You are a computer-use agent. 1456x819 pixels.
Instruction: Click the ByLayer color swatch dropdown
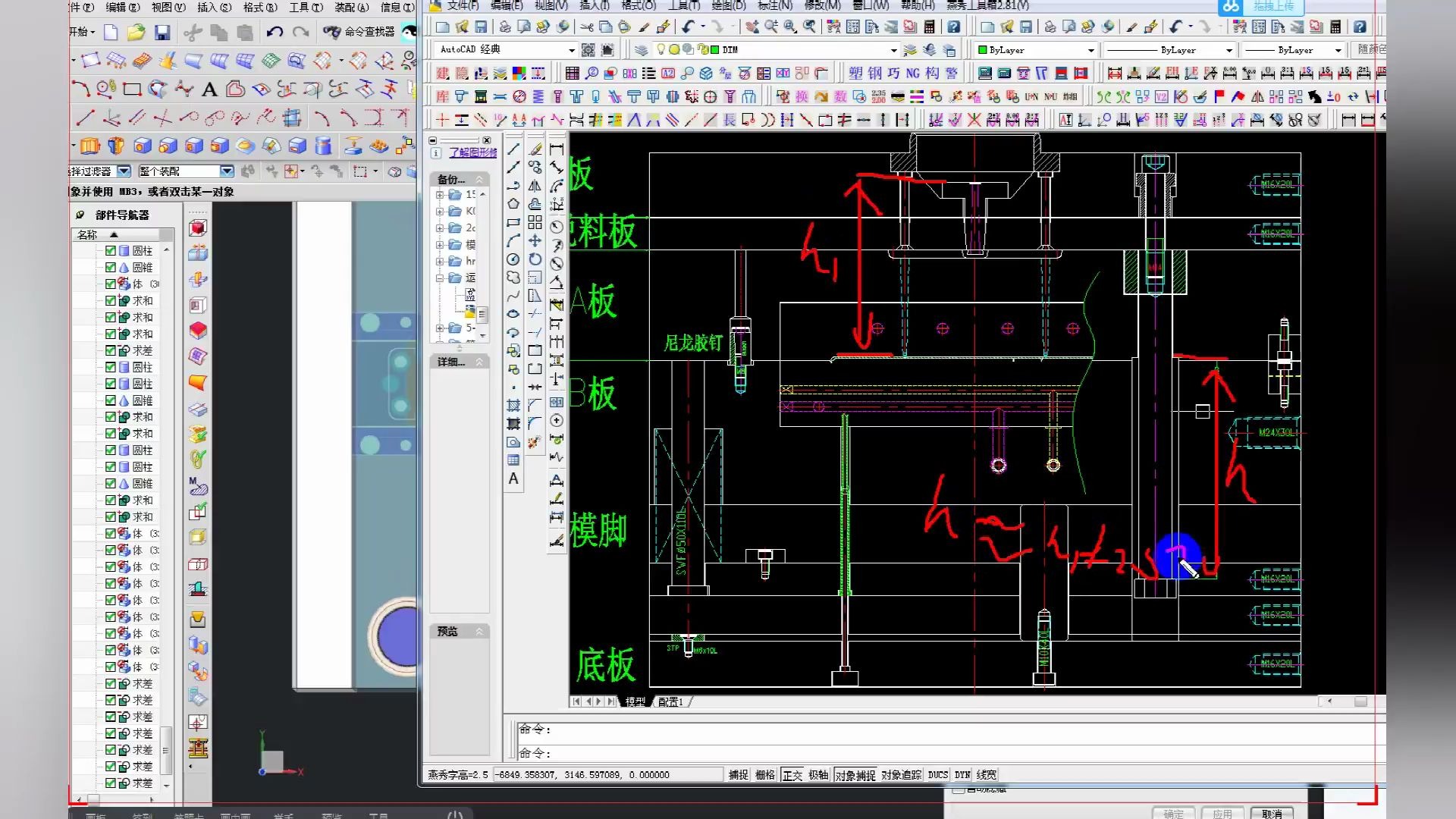1090,50
